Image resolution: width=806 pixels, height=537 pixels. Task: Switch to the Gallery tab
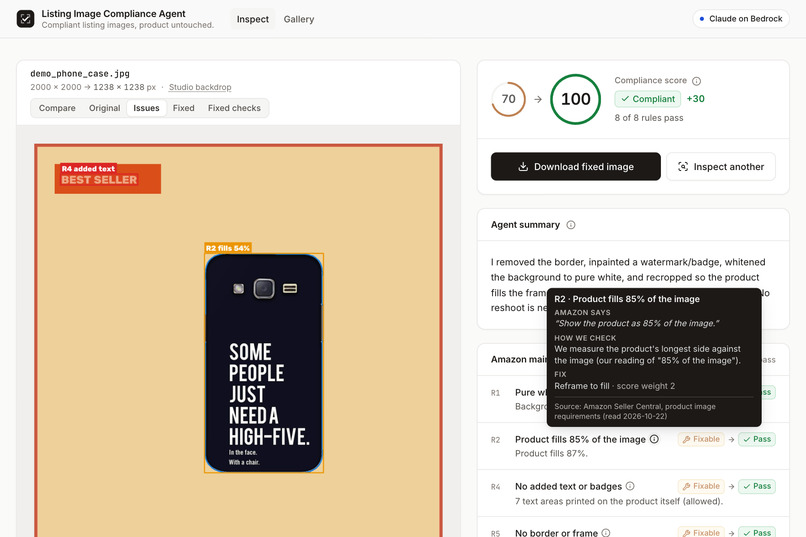point(299,19)
